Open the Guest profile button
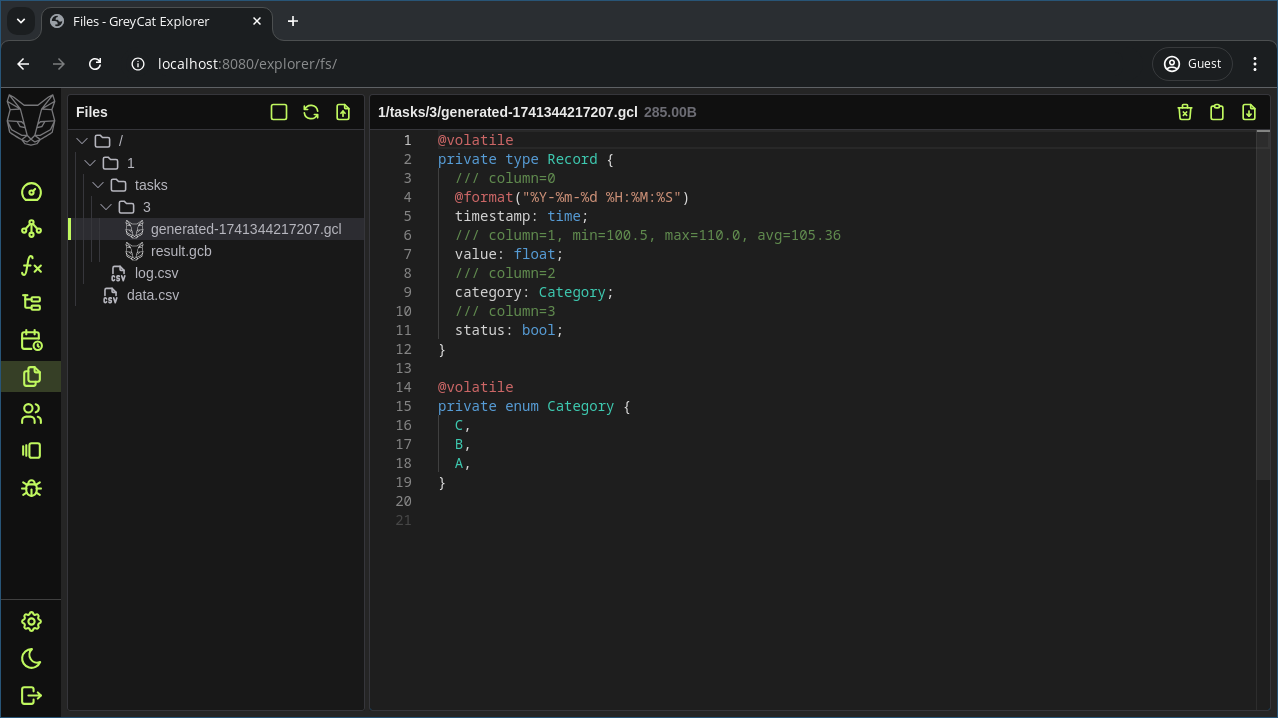The image size is (1278, 718). tap(1192, 63)
